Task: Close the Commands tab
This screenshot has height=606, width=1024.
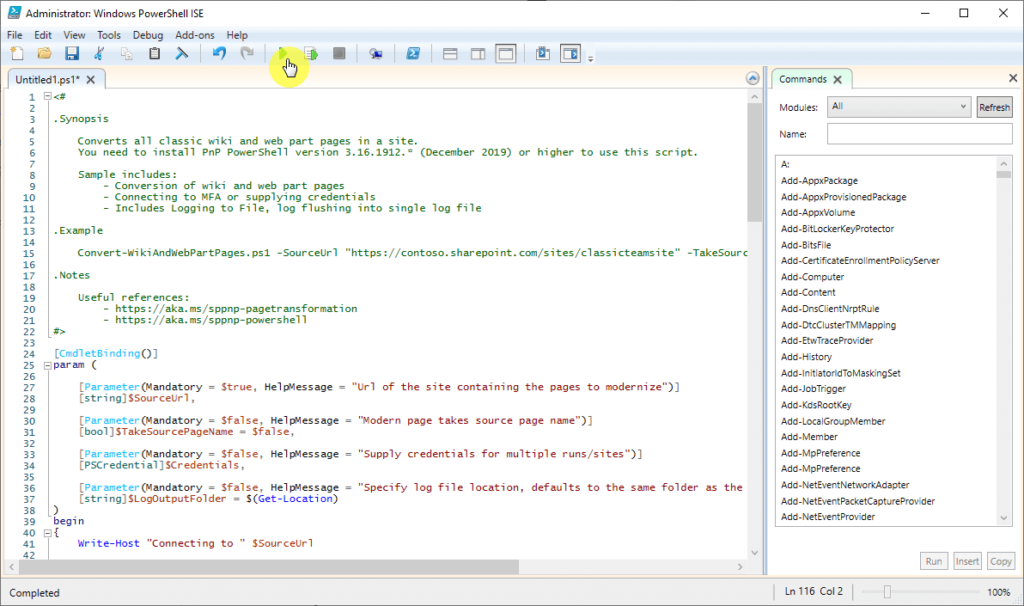Action: pos(837,79)
